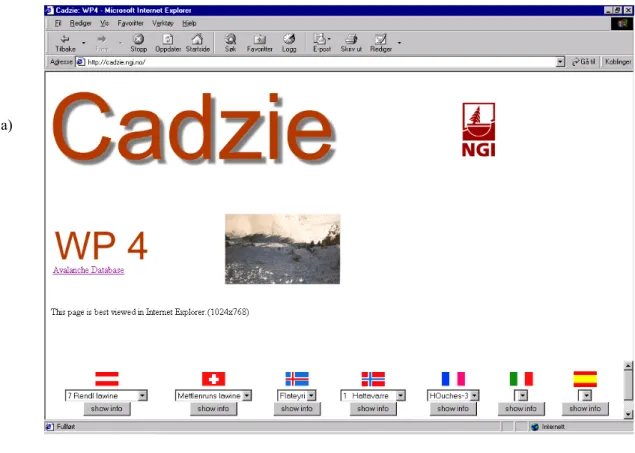The image size is (635, 453).
Task: Click the avalanche photo thumbnail
Action: [x=283, y=249]
